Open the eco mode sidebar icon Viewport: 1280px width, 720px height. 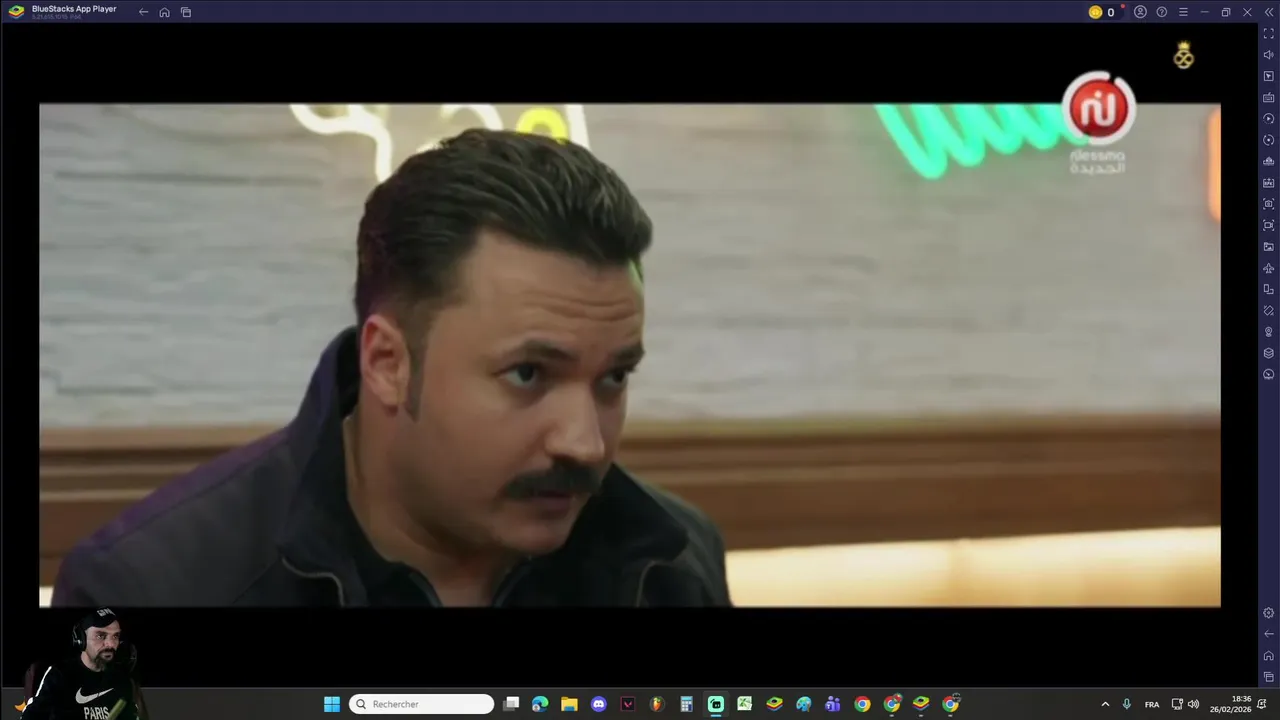point(1268,375)
